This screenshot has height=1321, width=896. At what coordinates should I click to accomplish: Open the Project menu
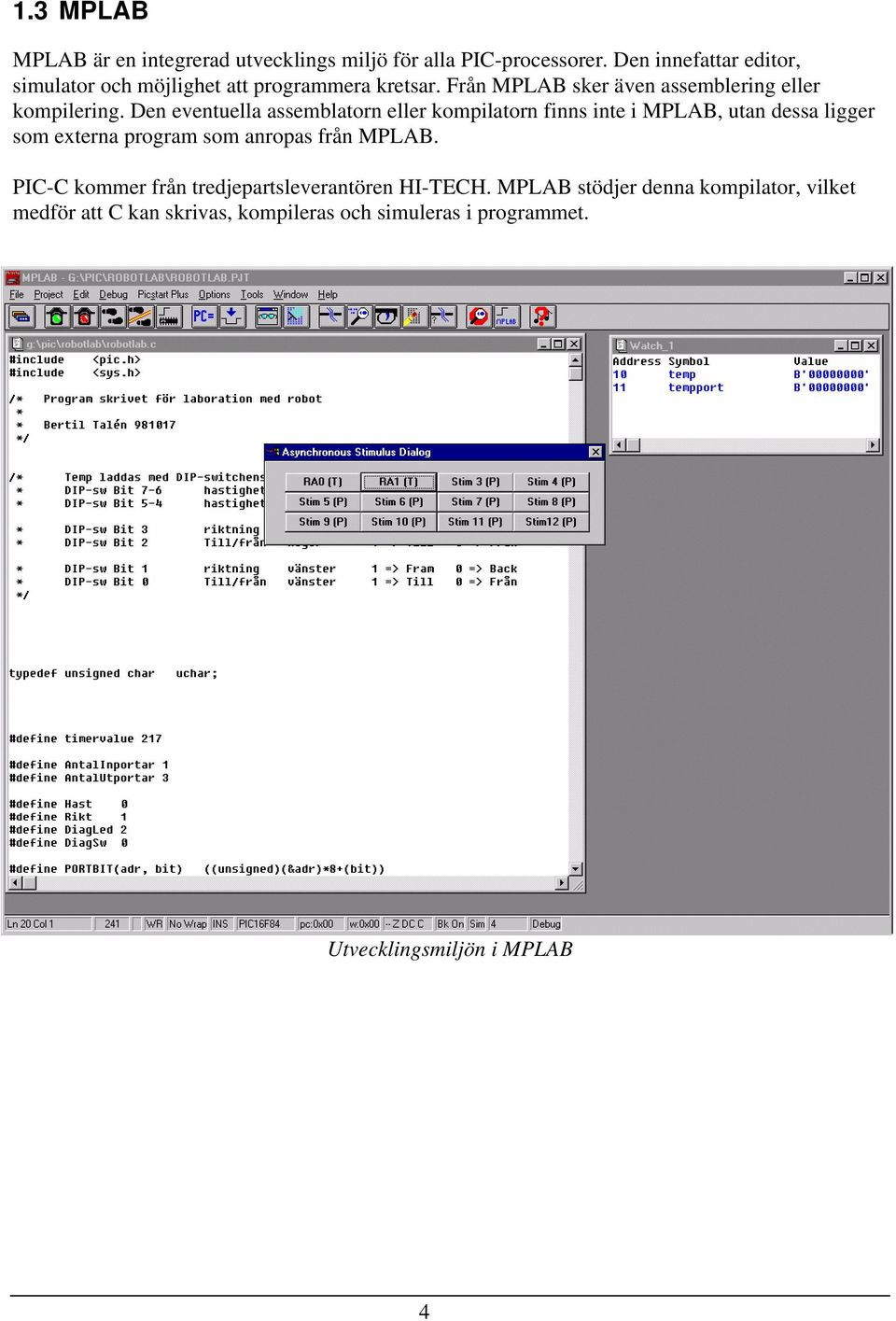pos(49,295)
